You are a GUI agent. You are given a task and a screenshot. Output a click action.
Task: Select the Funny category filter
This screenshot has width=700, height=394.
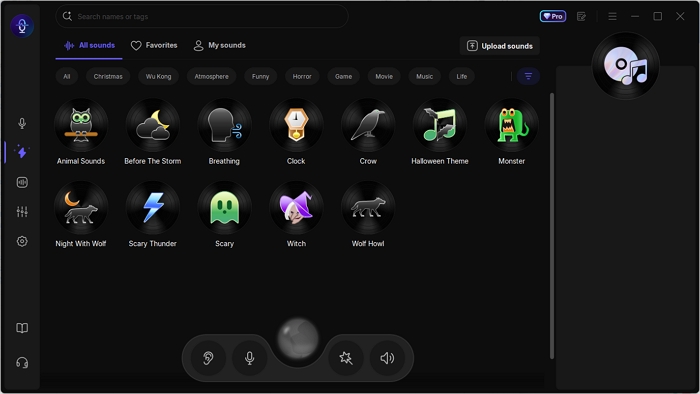pos(260,76)
